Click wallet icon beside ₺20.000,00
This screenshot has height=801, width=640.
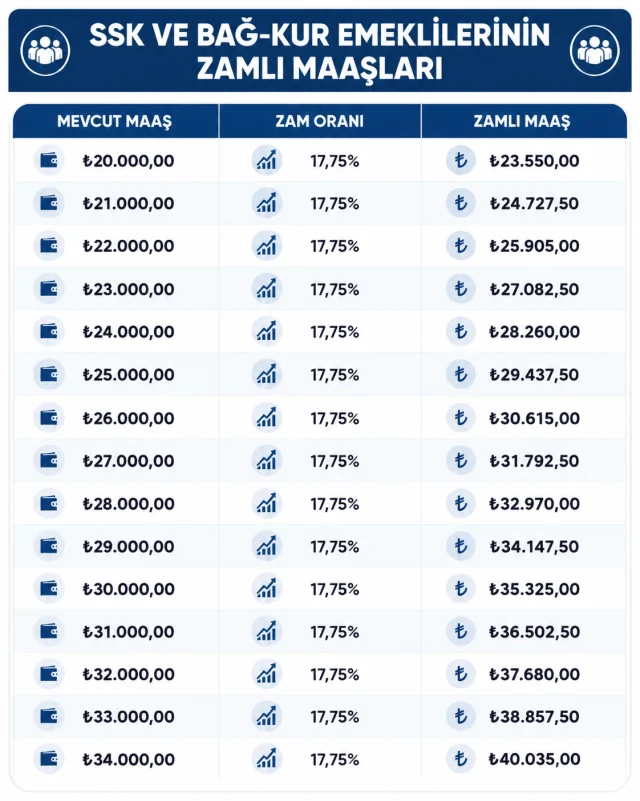pyautogui.click(x=49, y=161)
